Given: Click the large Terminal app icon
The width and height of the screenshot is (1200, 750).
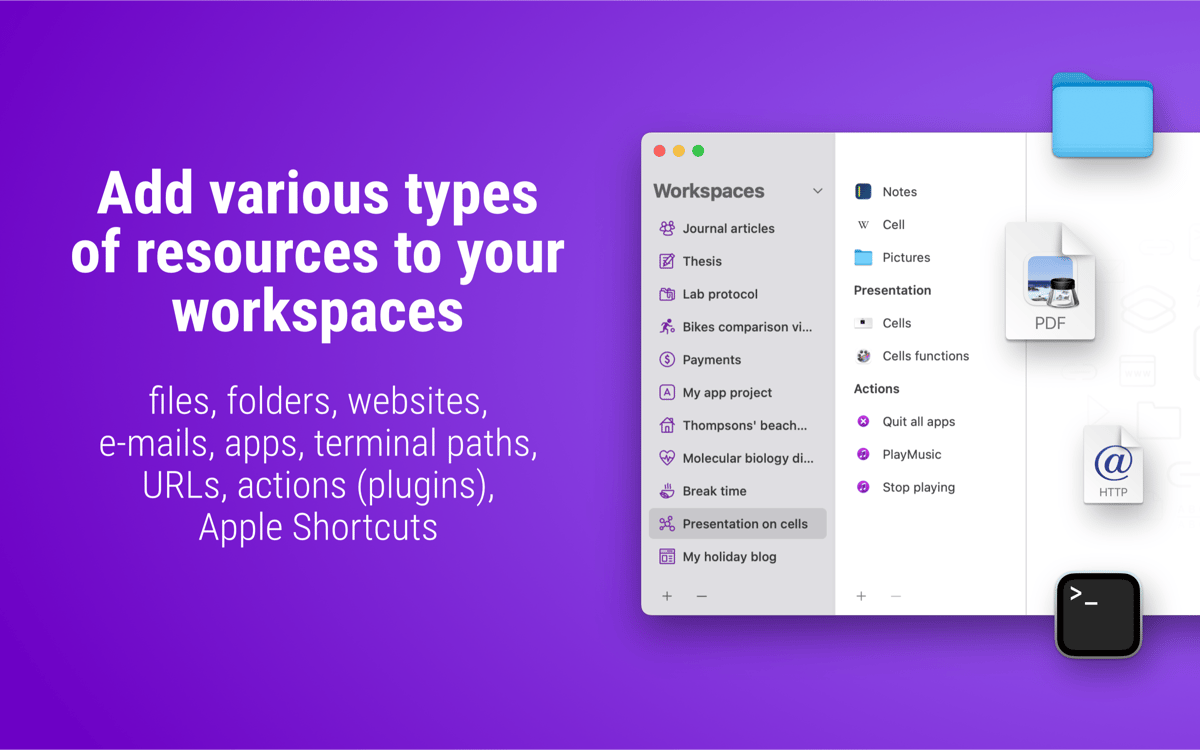Looking at the screenshot, I should pos(1098,615).
